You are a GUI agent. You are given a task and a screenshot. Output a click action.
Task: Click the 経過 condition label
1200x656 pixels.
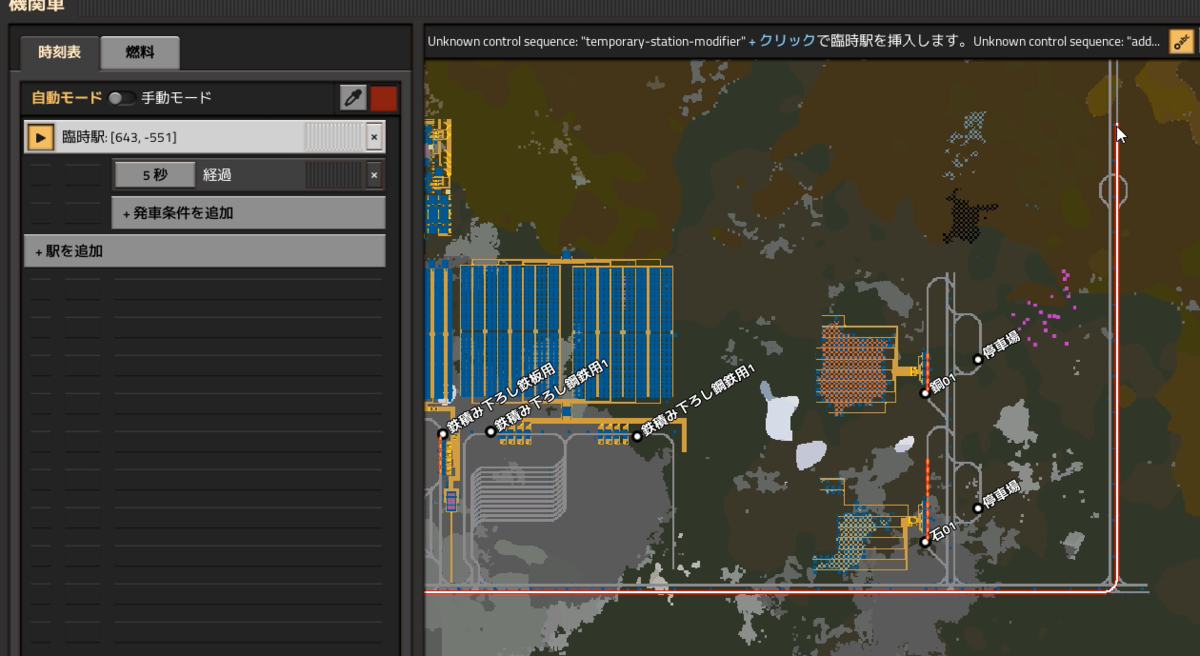[217, 175]
